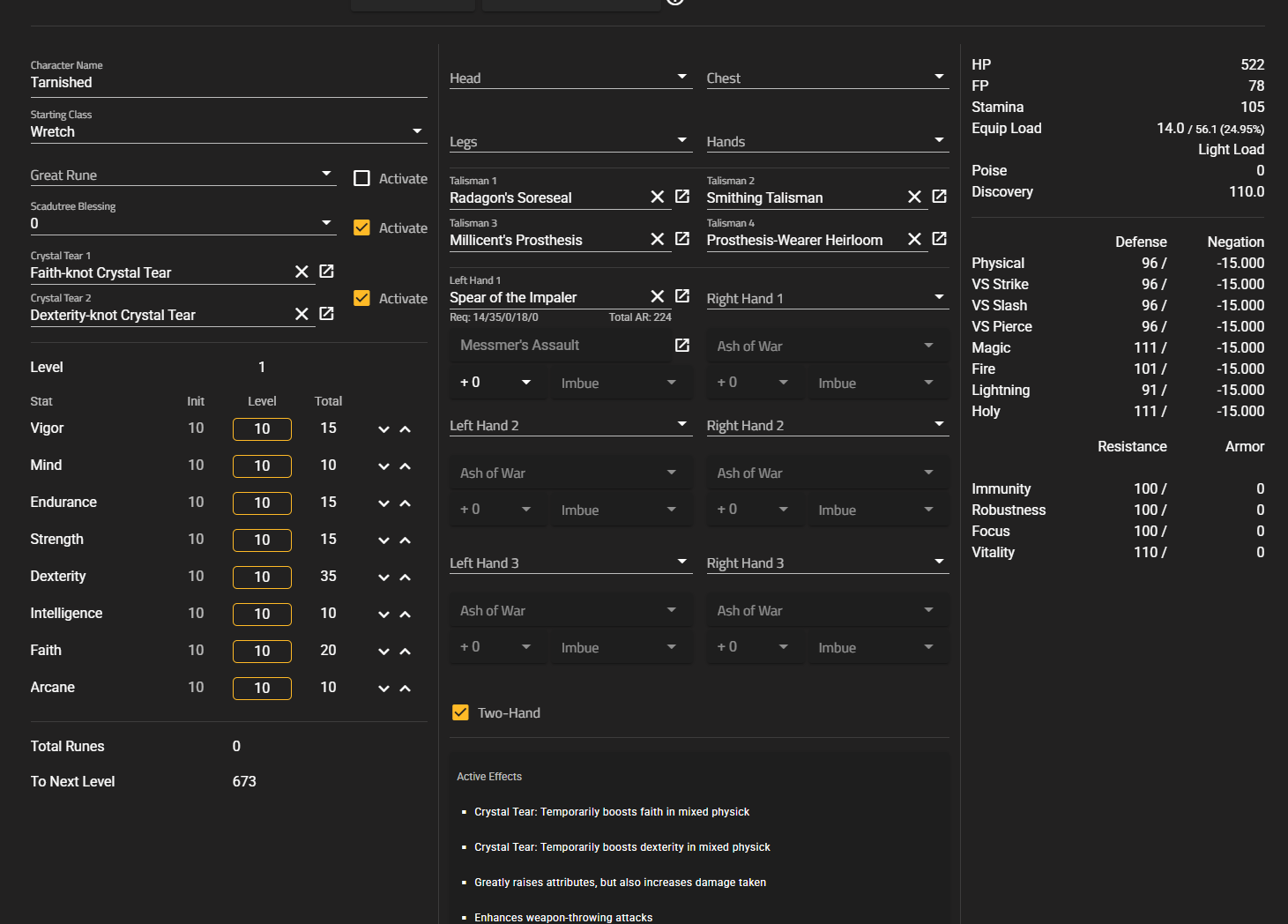Increase Endurance level with up arrow

406,503
